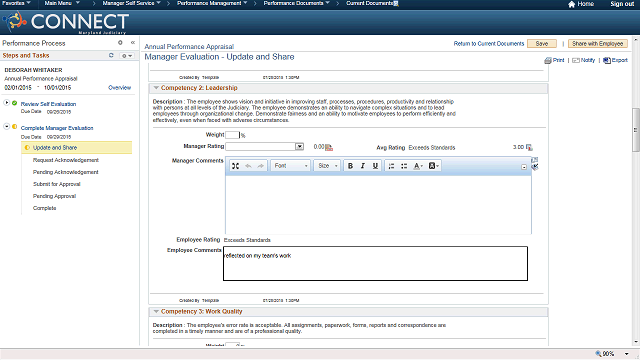Insert bulleted list in Manager Comments
Viewport: 640px width, 360px height.
click(x=404, y=166)
